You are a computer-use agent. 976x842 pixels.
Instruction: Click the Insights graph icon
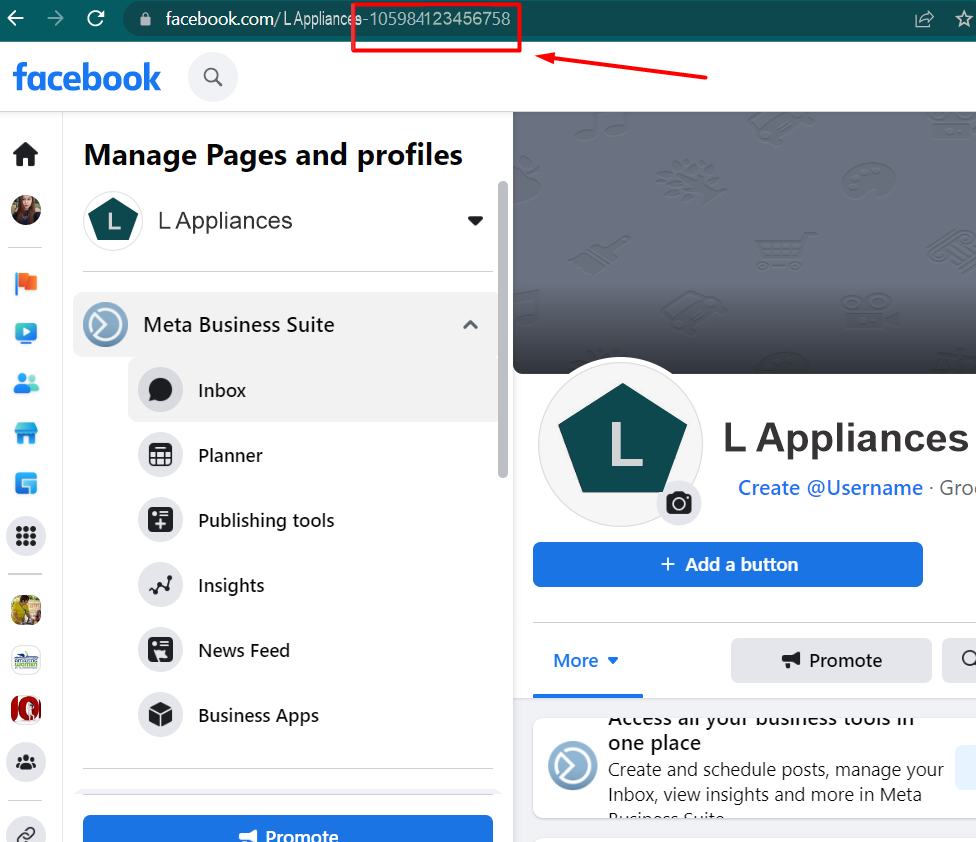pyautogui.click(x=161, y=586)
